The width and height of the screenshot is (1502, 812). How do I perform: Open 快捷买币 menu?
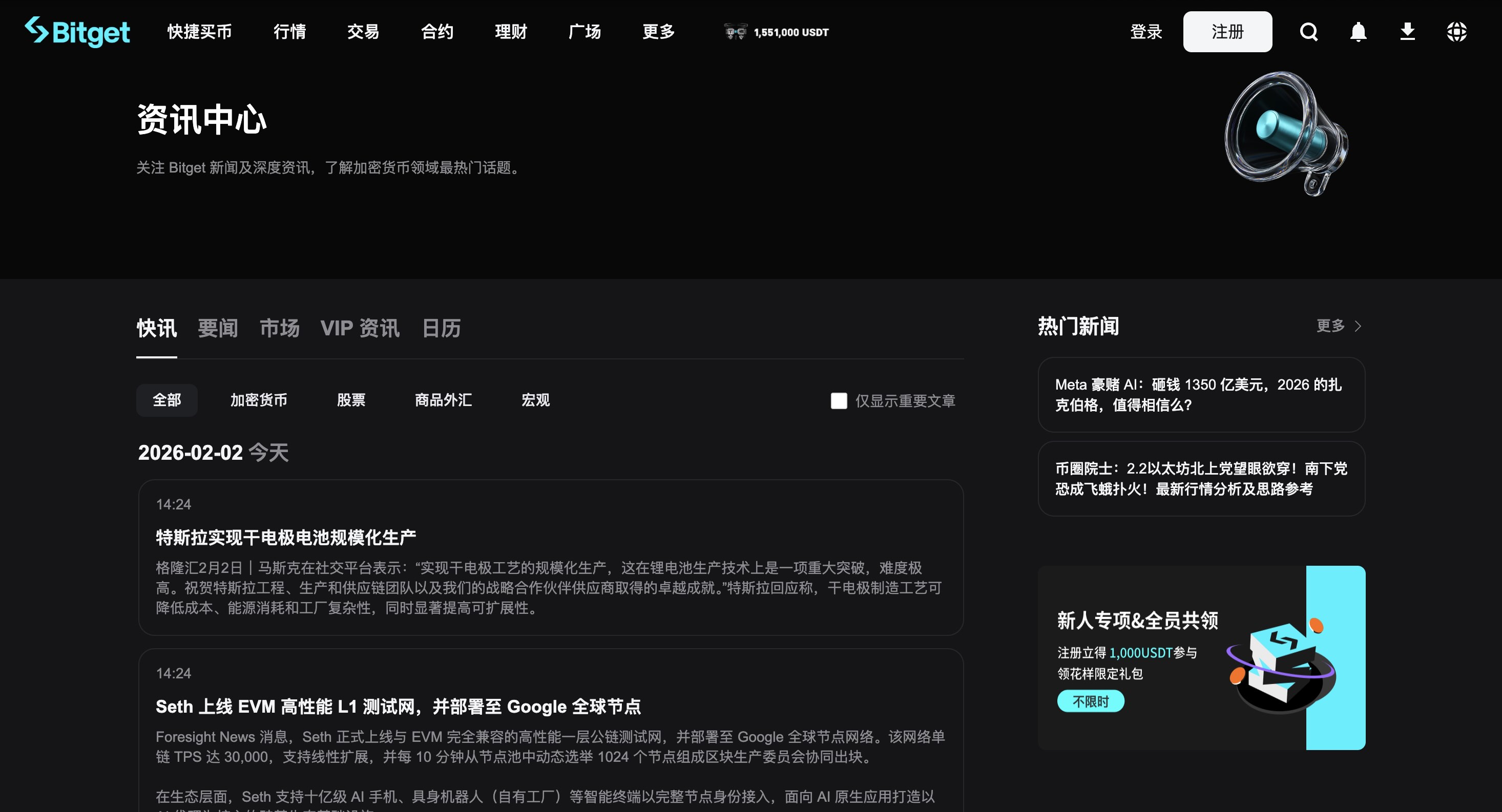point(199,31)
